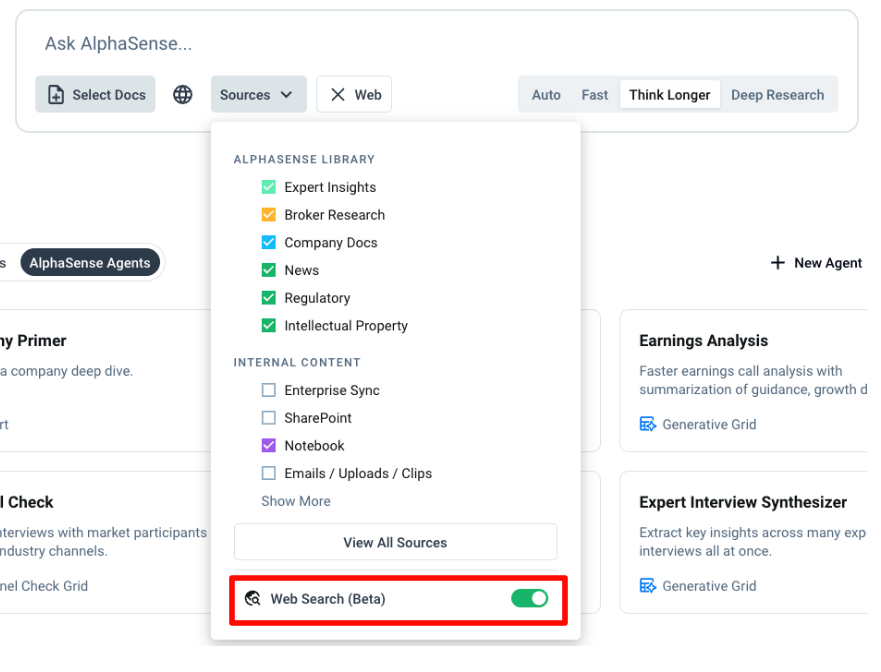Click the plus icon beside New Agent
This screenshot has height=672, width=881.
pyautogui.click(x=778, y=263)
